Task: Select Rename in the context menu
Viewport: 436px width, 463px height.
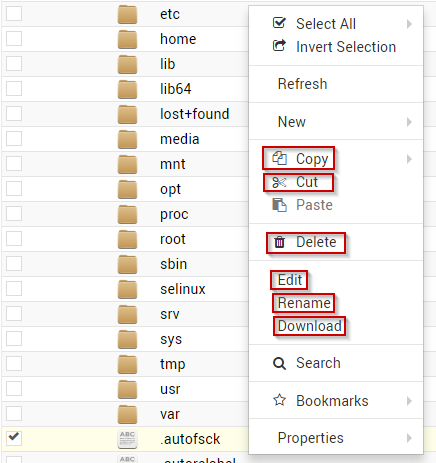Action: pos(304,303)
